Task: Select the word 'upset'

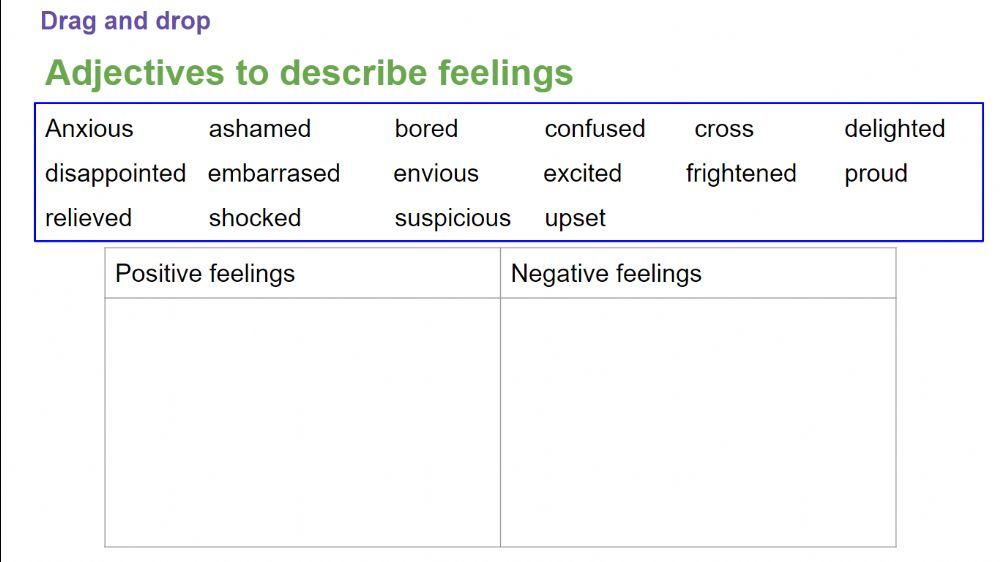Action: (x=575, y=218)
